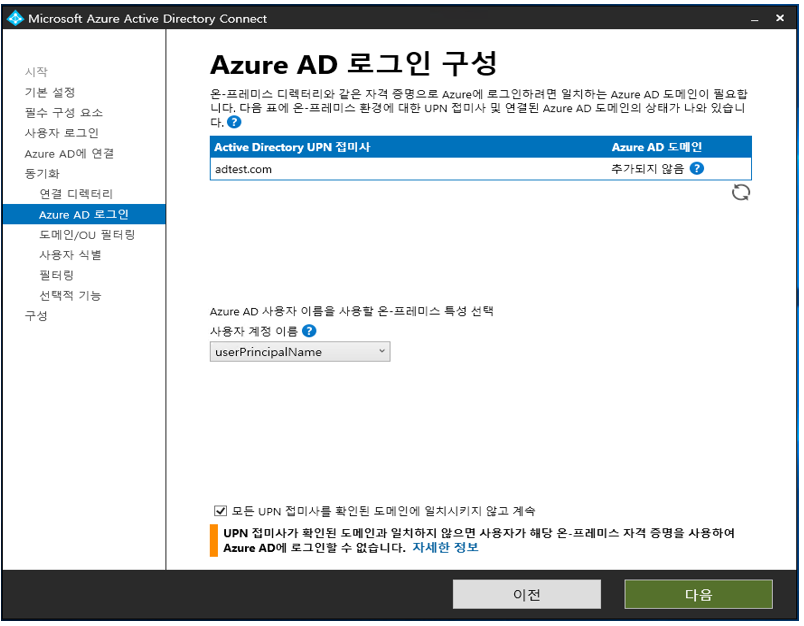
Task: Close the Azure AD Connect window
Action: click(x=780, y=18)
